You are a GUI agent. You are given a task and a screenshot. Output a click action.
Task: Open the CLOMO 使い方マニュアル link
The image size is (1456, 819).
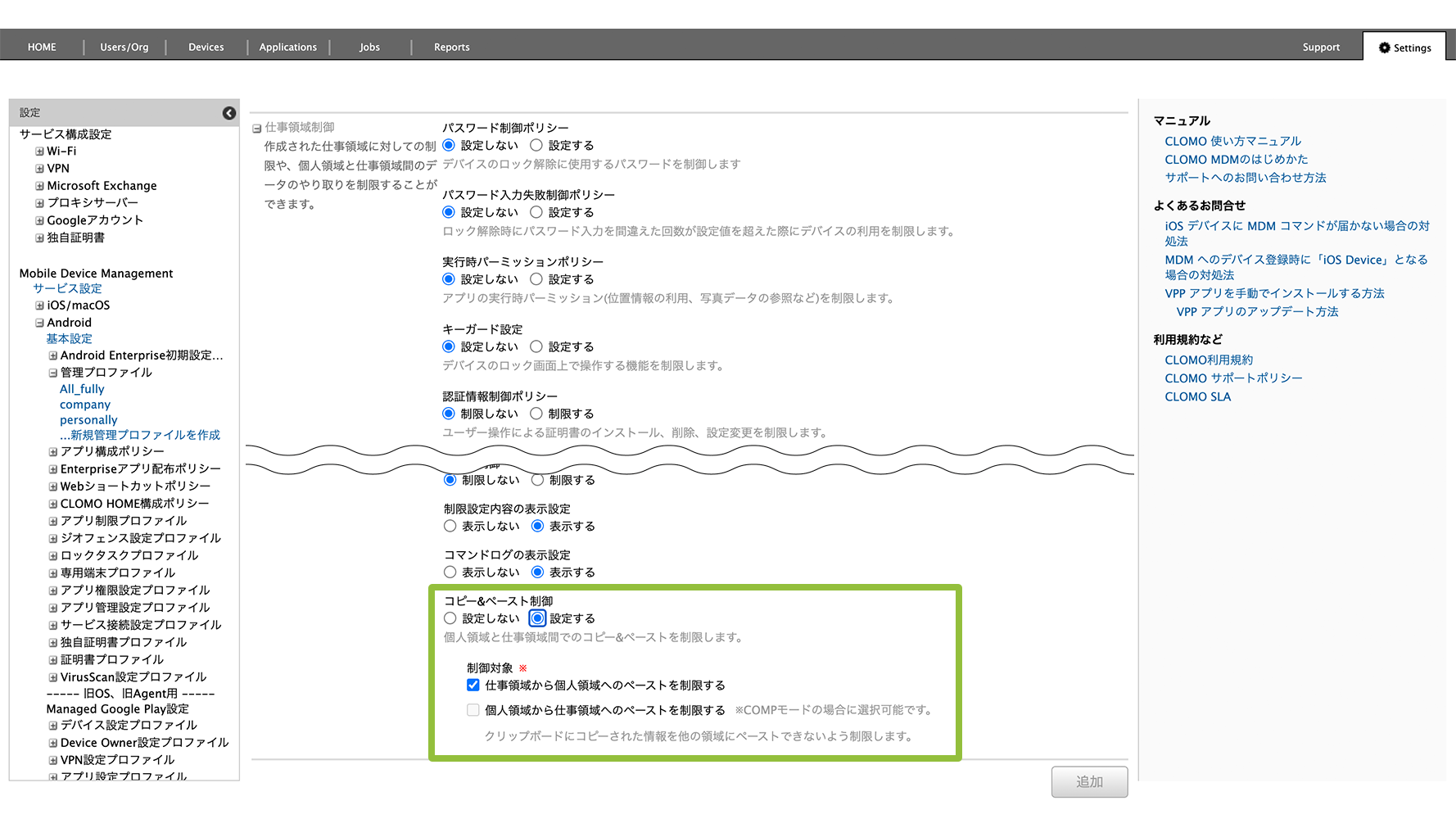(1232, 141)
